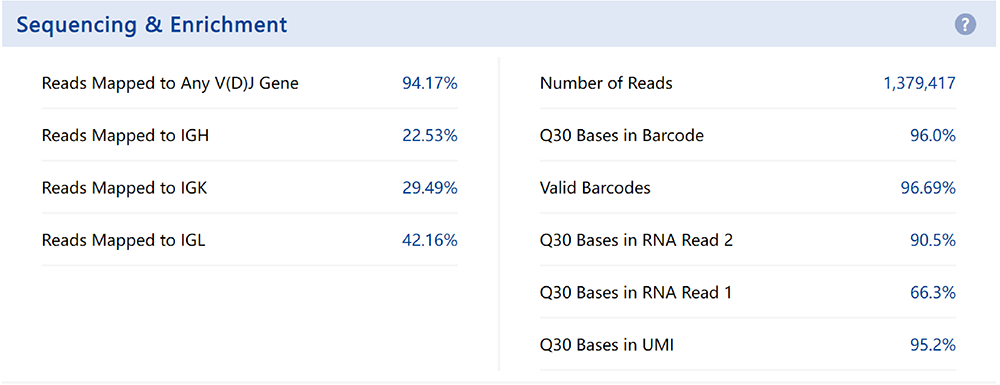
Task: Click the Reads Mapped to Any V(D)J Gene label
Action: (x=170, y=84)
